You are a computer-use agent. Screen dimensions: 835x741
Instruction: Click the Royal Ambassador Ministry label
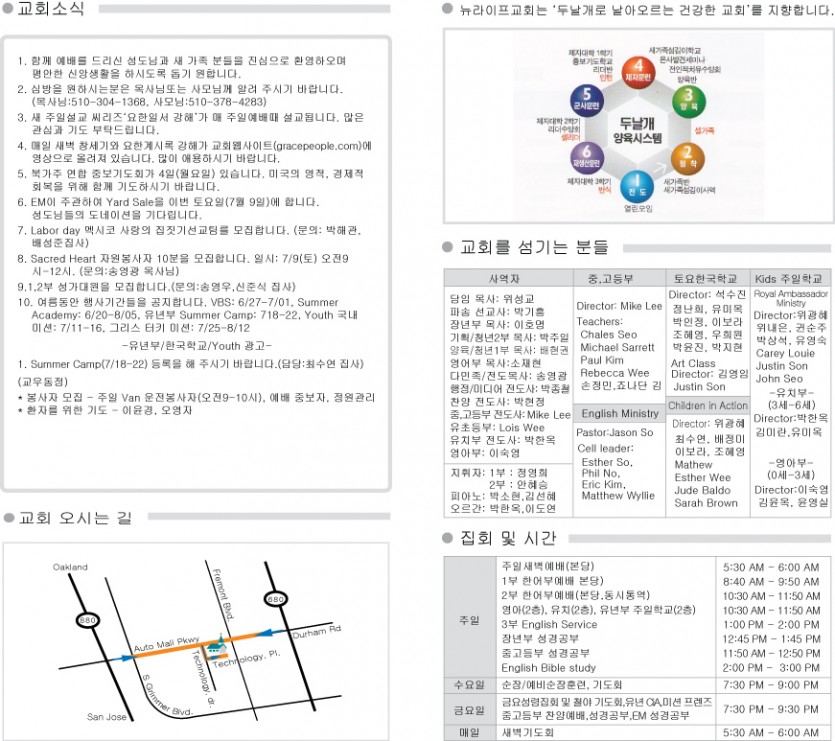(790, 298)
